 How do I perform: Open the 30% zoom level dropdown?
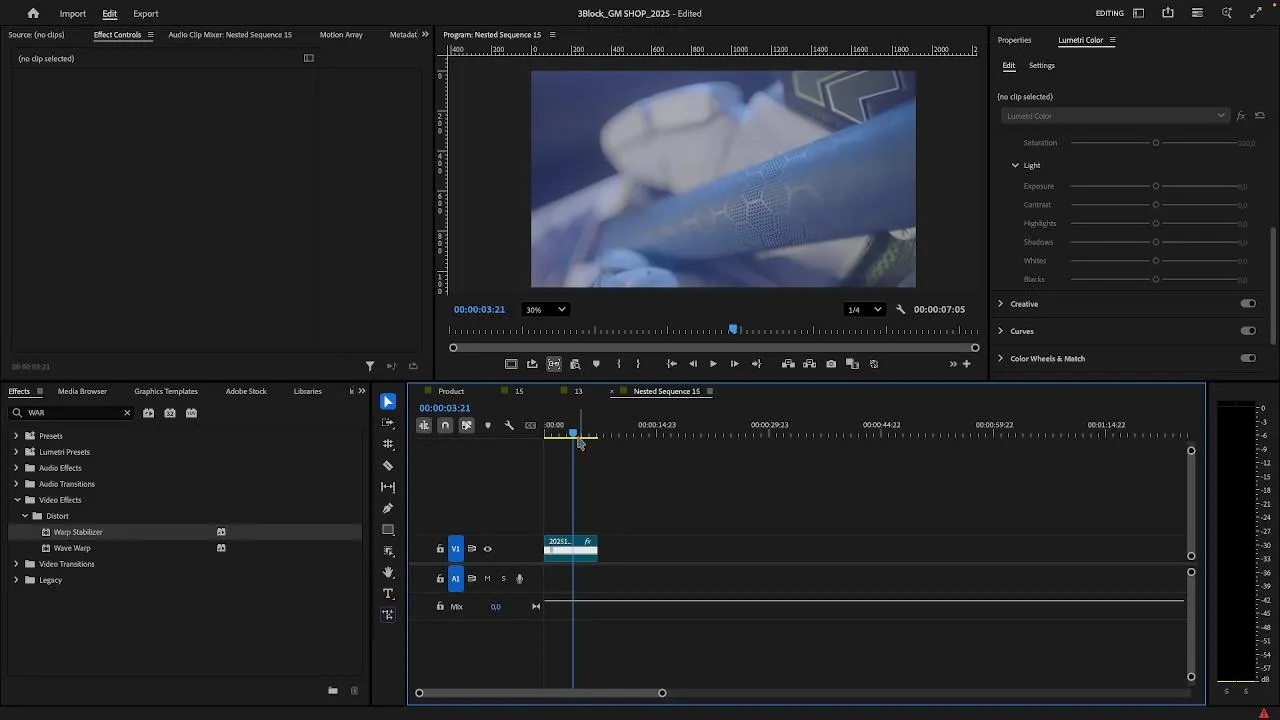[546, 310]
